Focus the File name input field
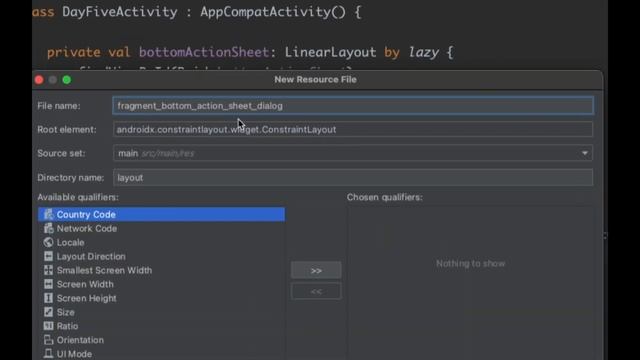640x360 pixels. (x=353, y=106)
